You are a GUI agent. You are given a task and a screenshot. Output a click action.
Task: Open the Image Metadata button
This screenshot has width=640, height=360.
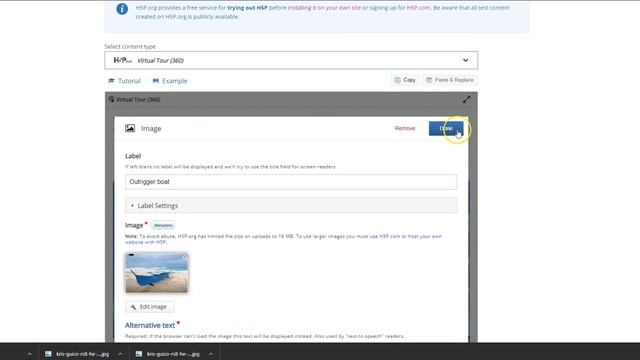tap(163, 225)
